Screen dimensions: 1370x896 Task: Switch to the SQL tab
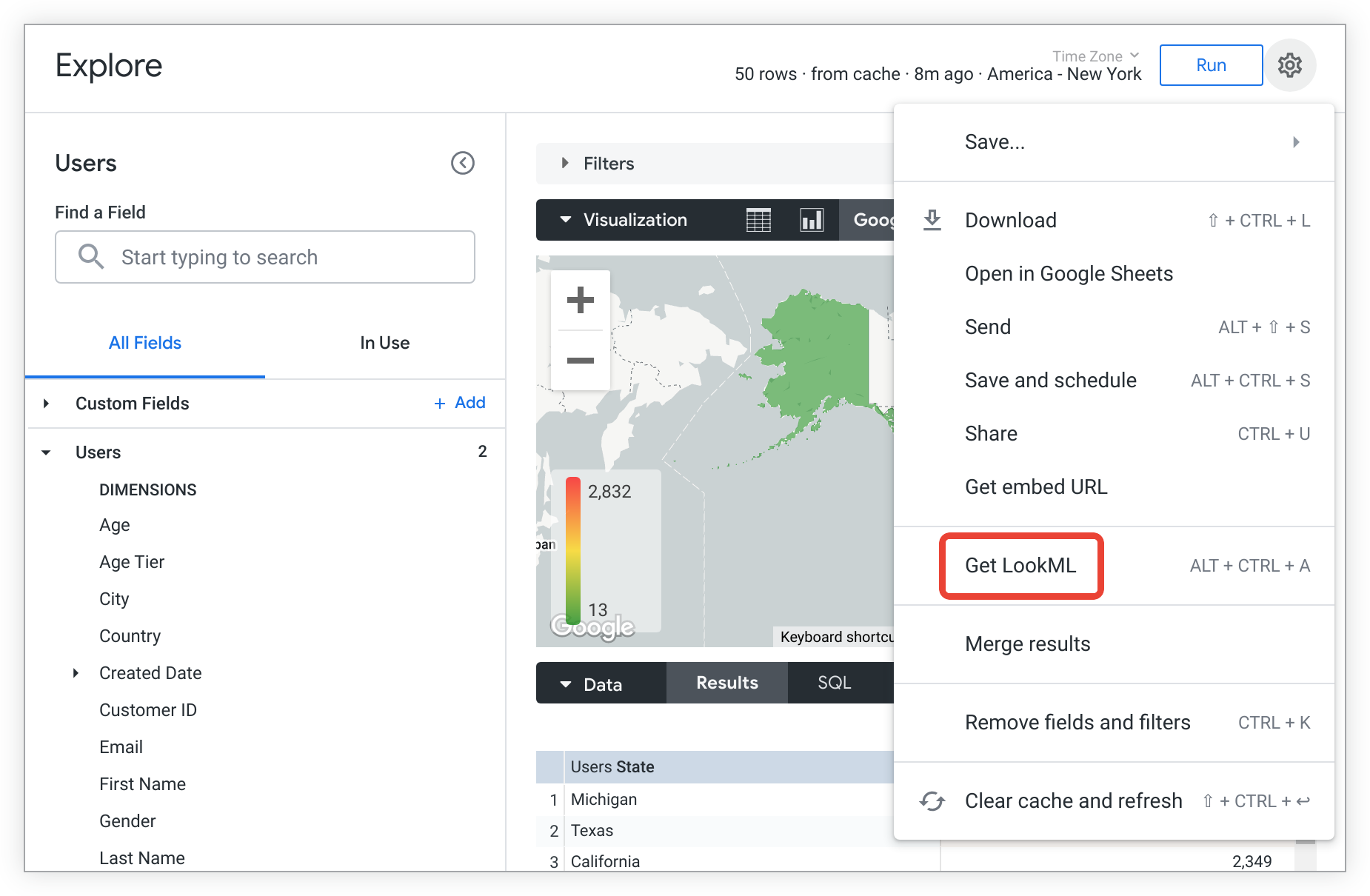[834, 682]
